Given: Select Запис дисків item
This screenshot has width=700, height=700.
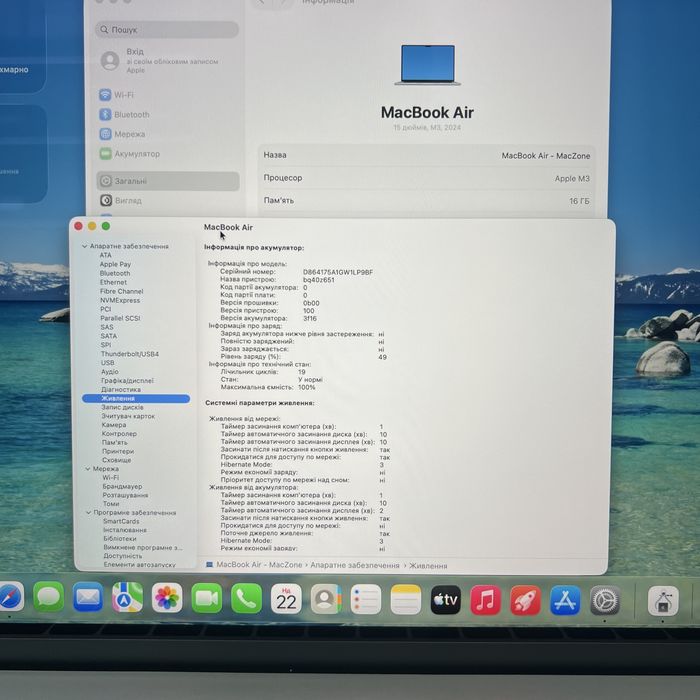Looking at the screenshot, I should (122, 407).
